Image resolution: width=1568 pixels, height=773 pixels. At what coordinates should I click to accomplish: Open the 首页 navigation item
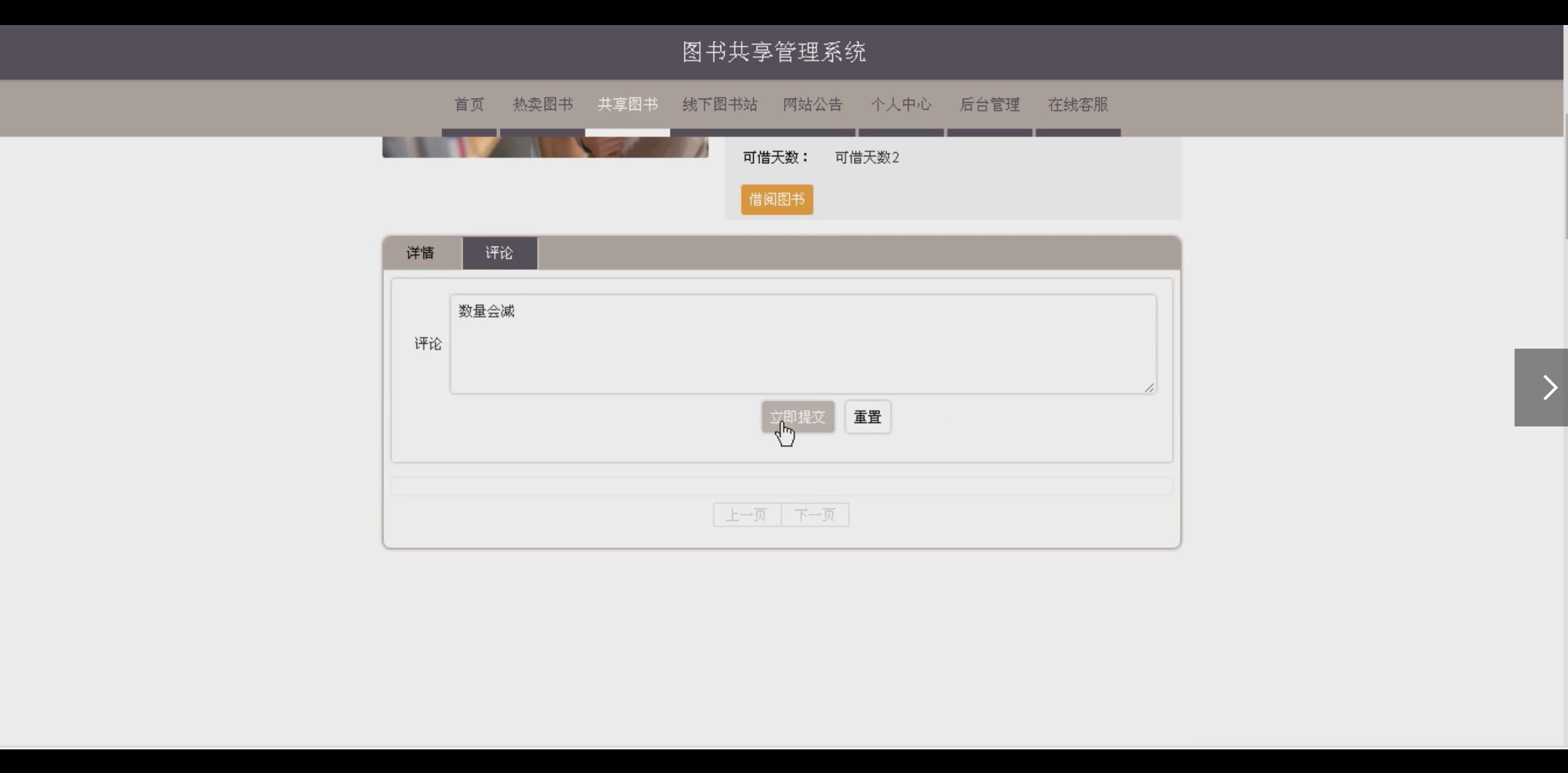(469, 105)
